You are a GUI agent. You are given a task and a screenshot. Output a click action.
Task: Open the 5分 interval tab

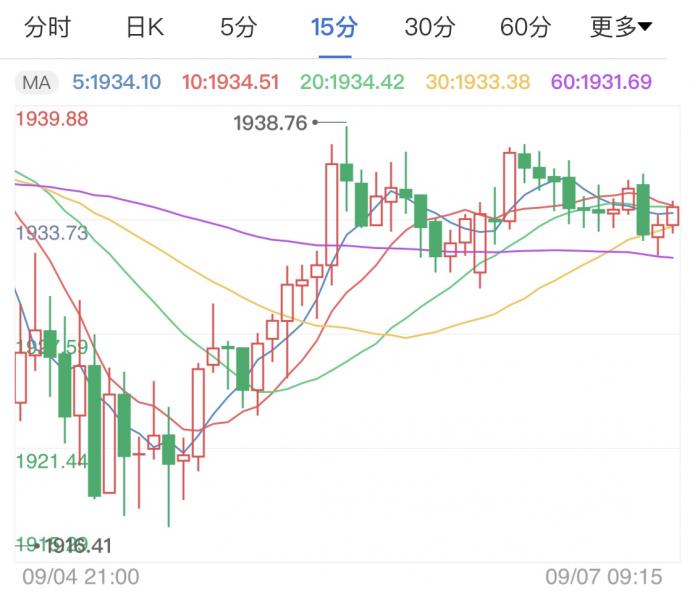[238, 28]
